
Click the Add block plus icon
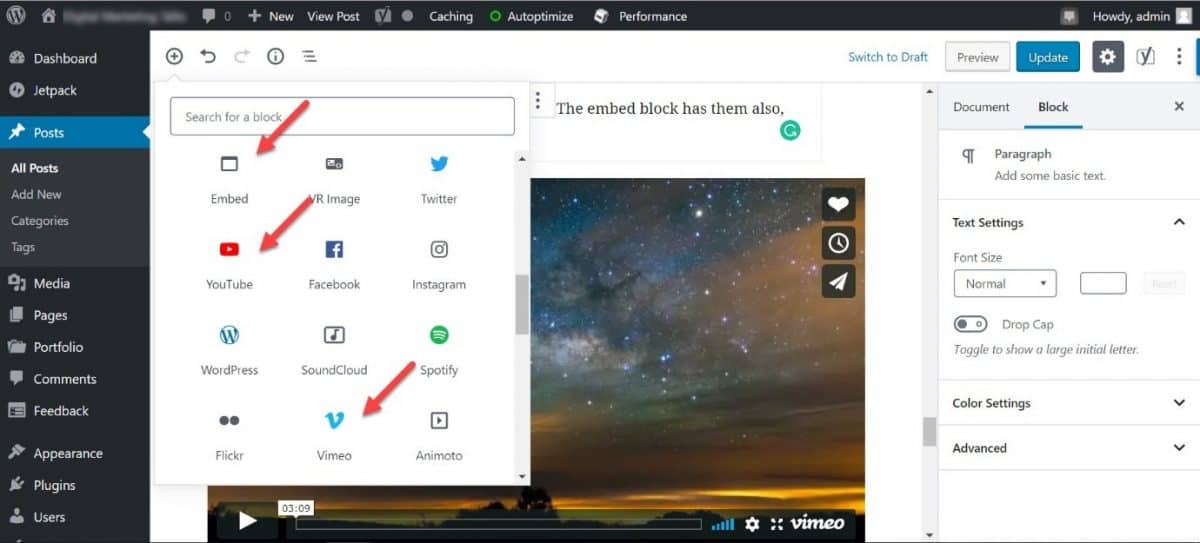coord(174,57)
